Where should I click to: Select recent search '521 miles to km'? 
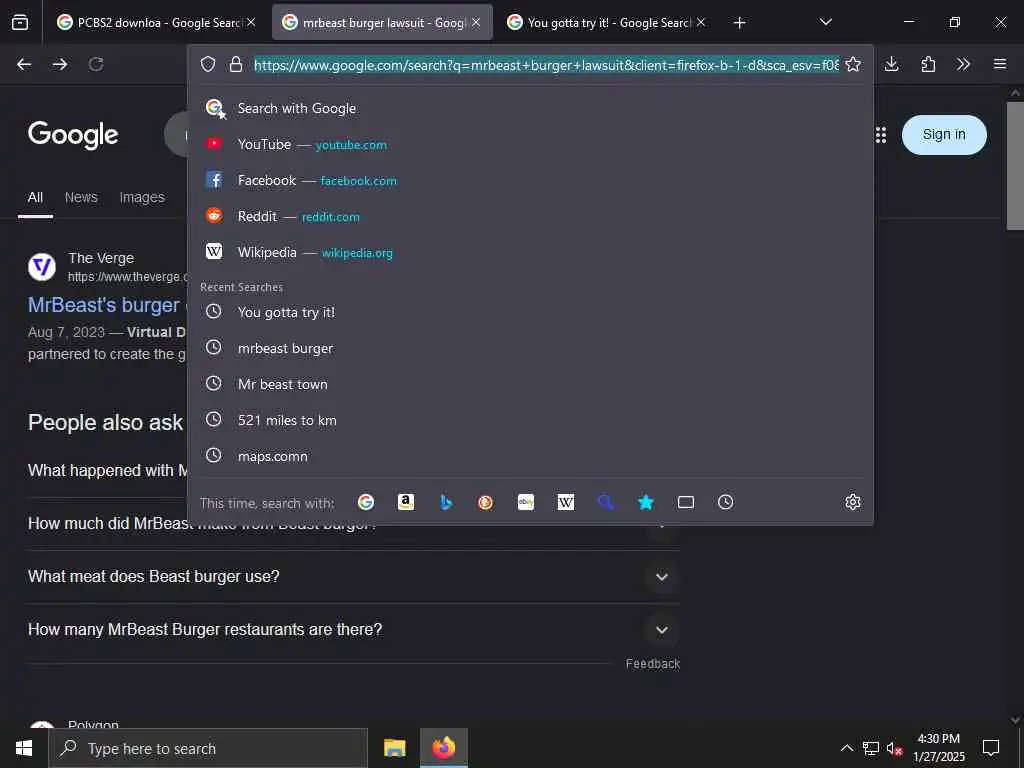(x=530, y=420)
